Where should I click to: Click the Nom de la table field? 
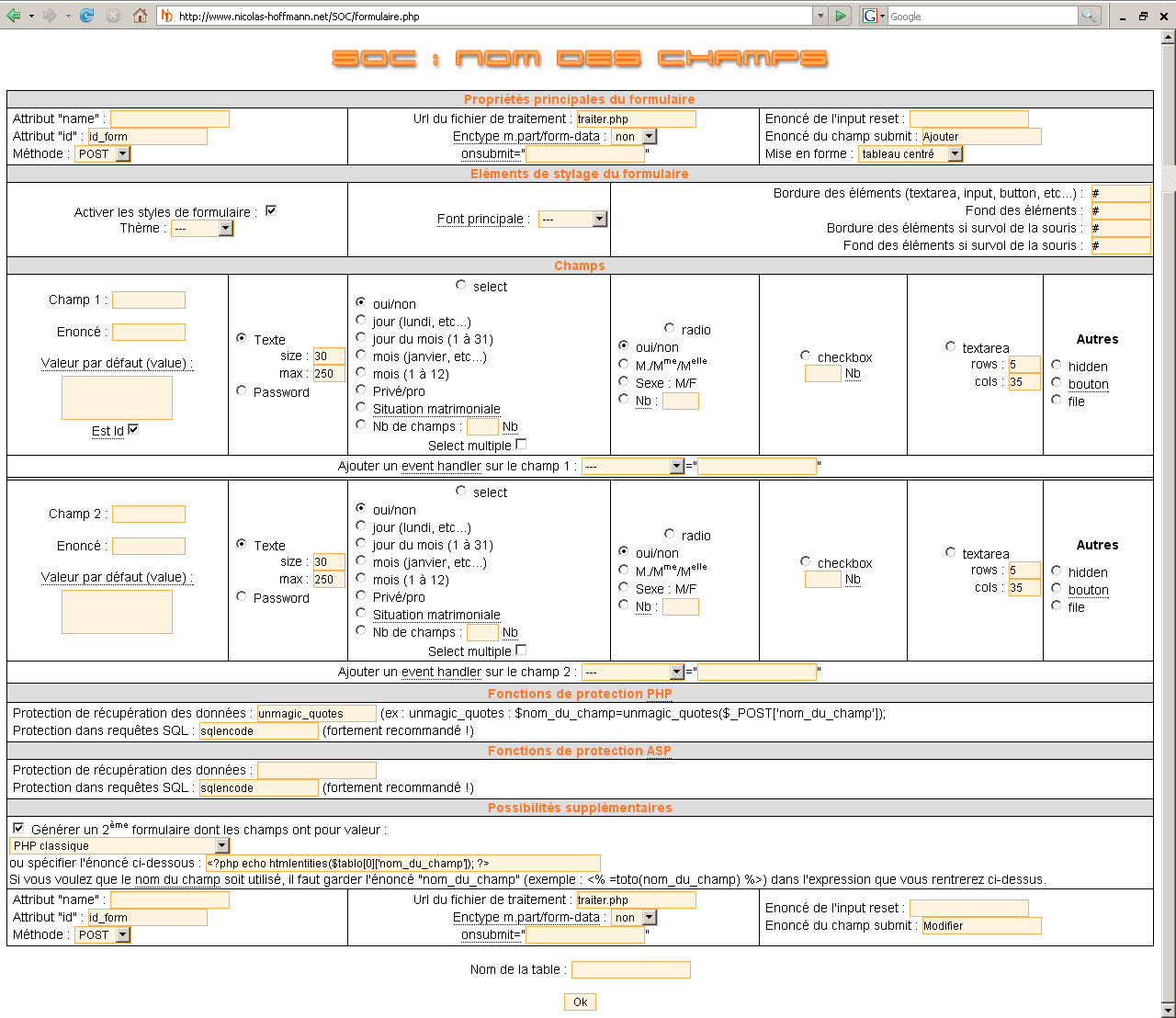(630, 969)
